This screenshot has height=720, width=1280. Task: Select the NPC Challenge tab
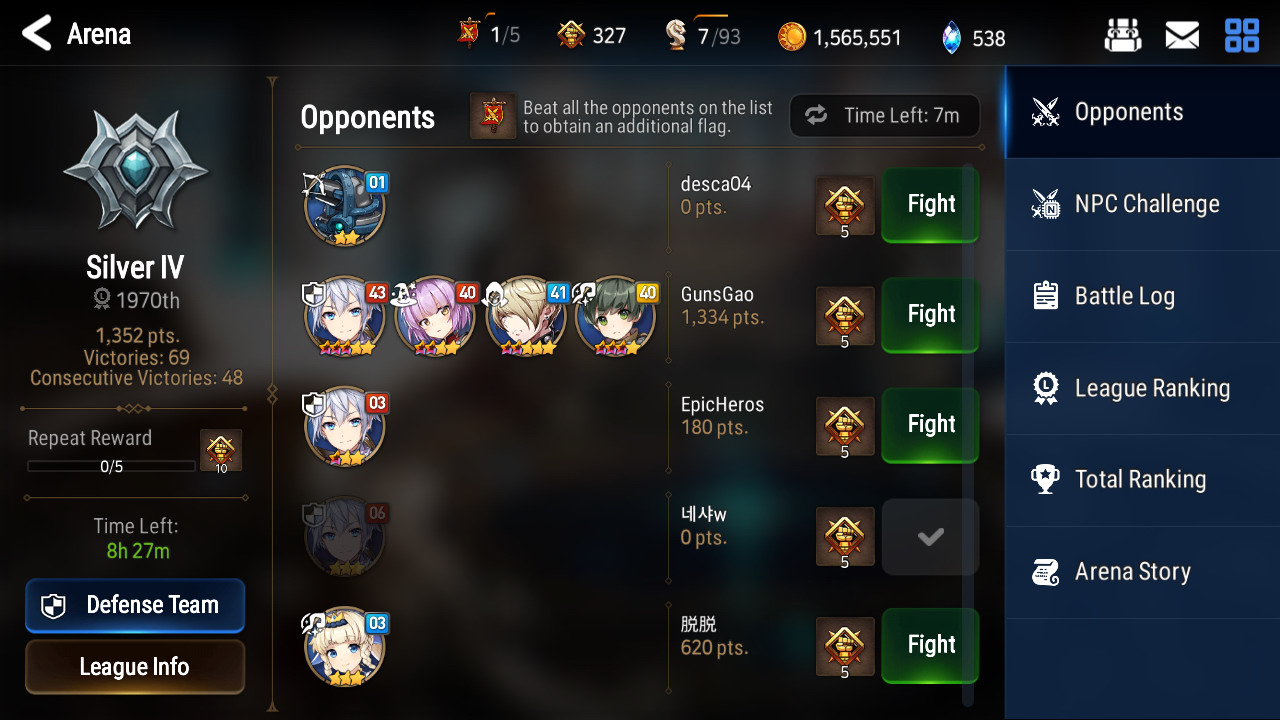point(1142,204)
